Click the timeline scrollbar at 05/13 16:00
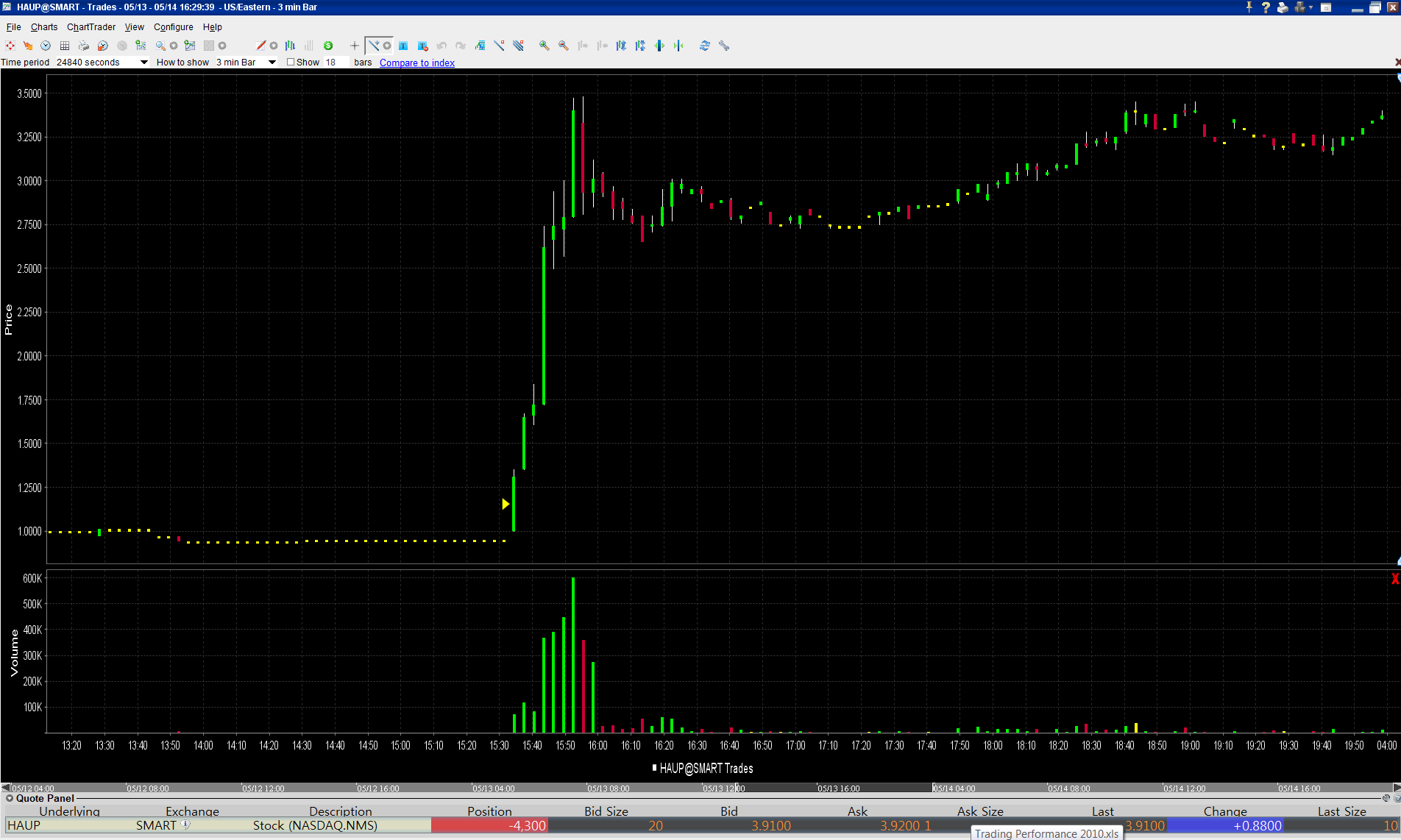The image size is (1401, 840). (x=839, y=788)
